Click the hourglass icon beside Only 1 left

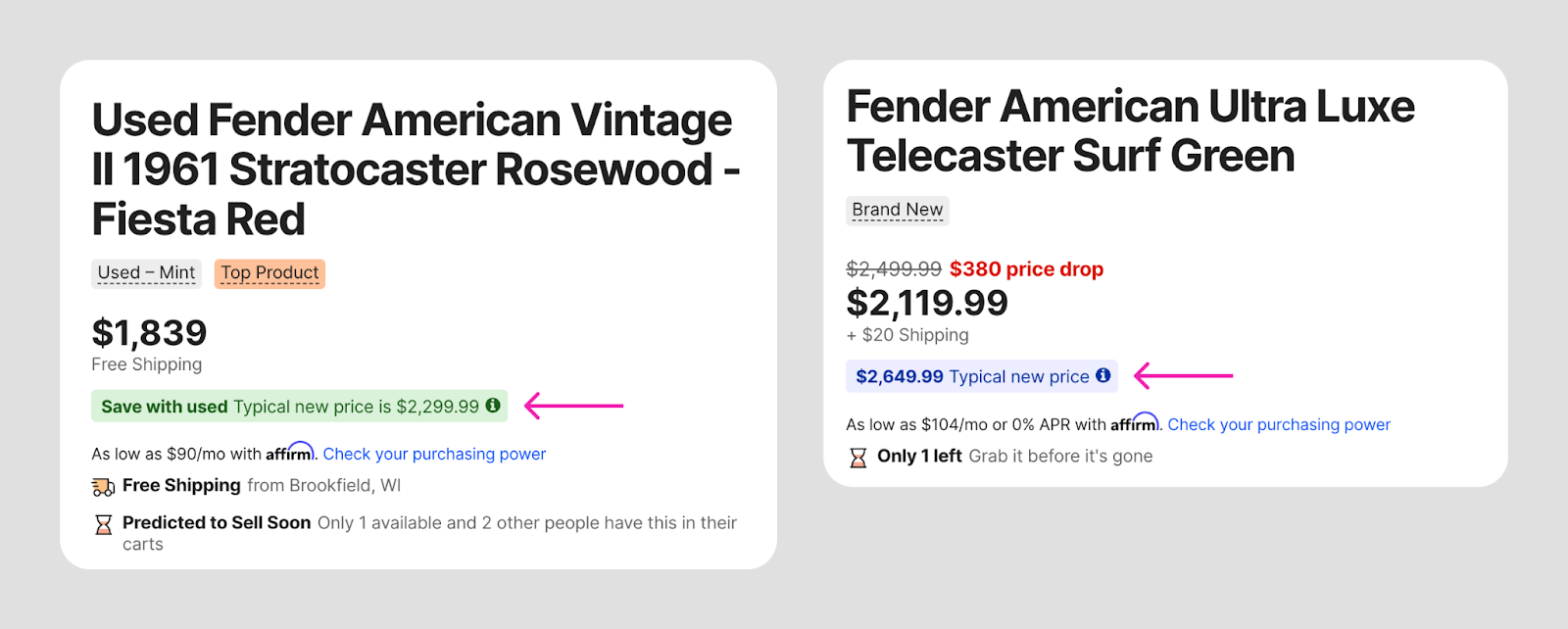[x=857, y=458]
